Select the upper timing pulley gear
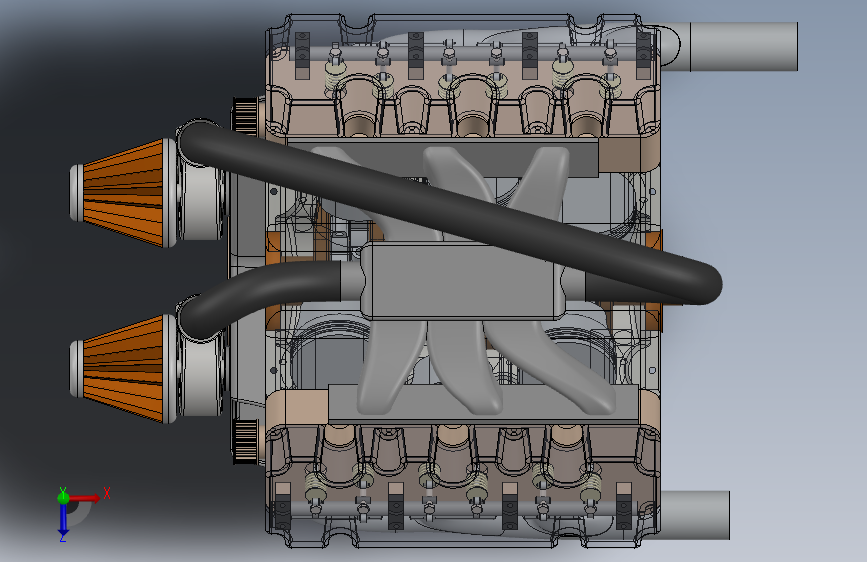Image resolution: width=867 pixels, height=562 pixels. click(245, 117)
